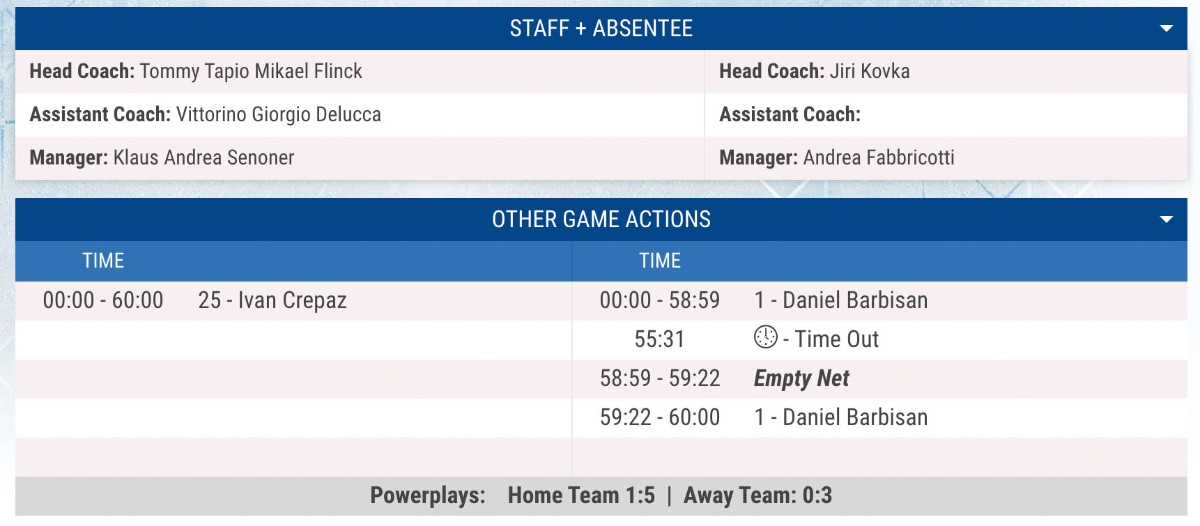This screenshot has width=1200, height=526.
Task: Collapse the OTHER GAME ACTIONS section arrow
Action: coord(1166,220)
